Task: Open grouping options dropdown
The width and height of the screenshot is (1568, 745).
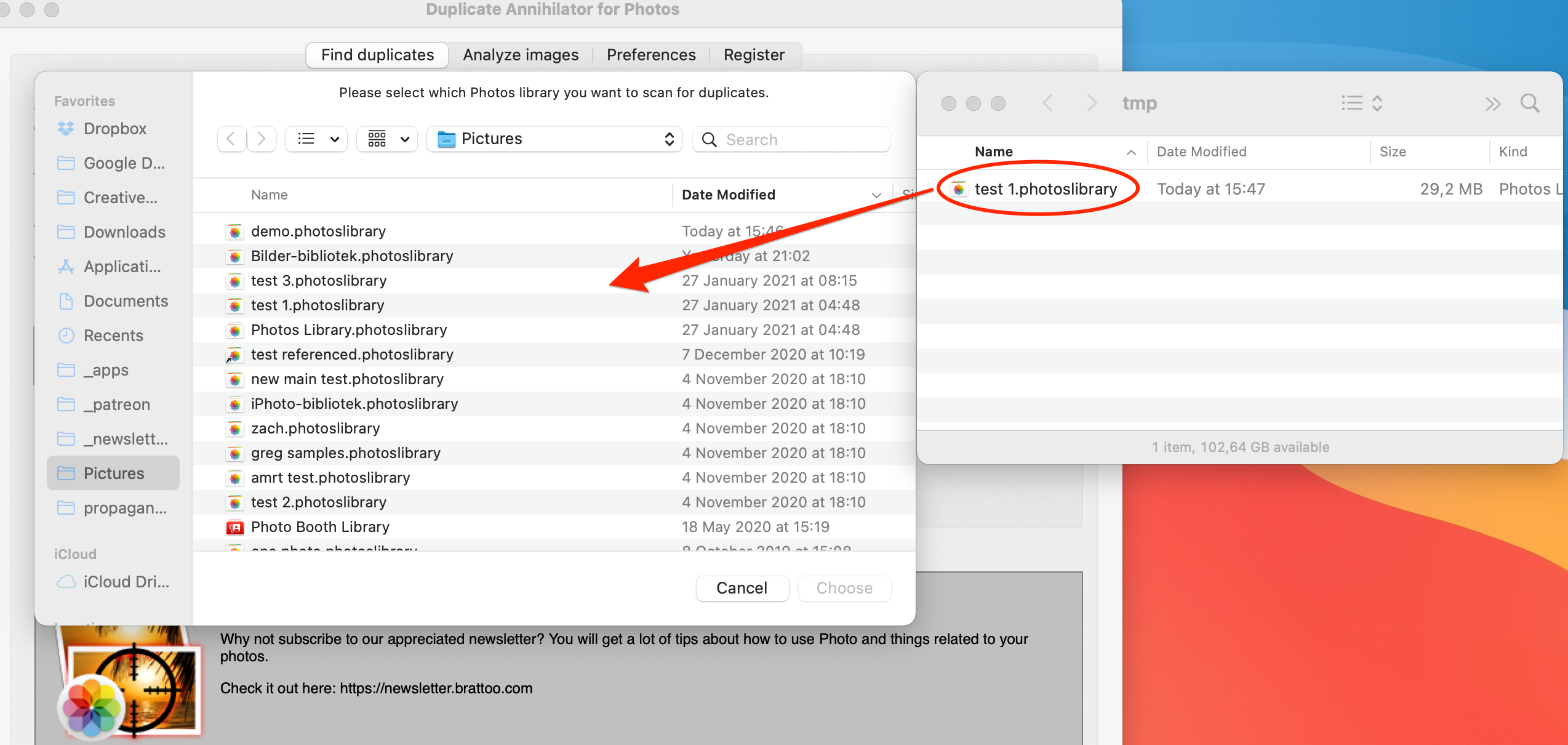Action: 387,139
